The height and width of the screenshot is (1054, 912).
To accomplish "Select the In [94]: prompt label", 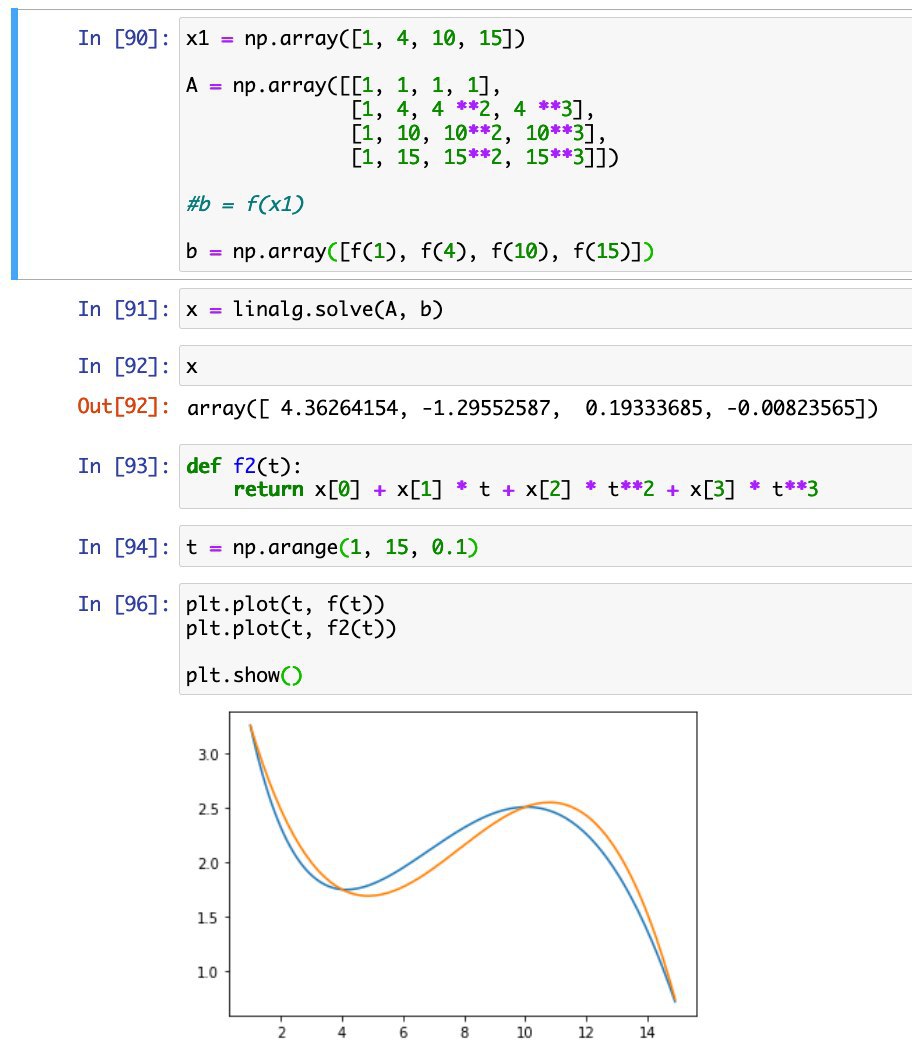I will coord(124,547).
